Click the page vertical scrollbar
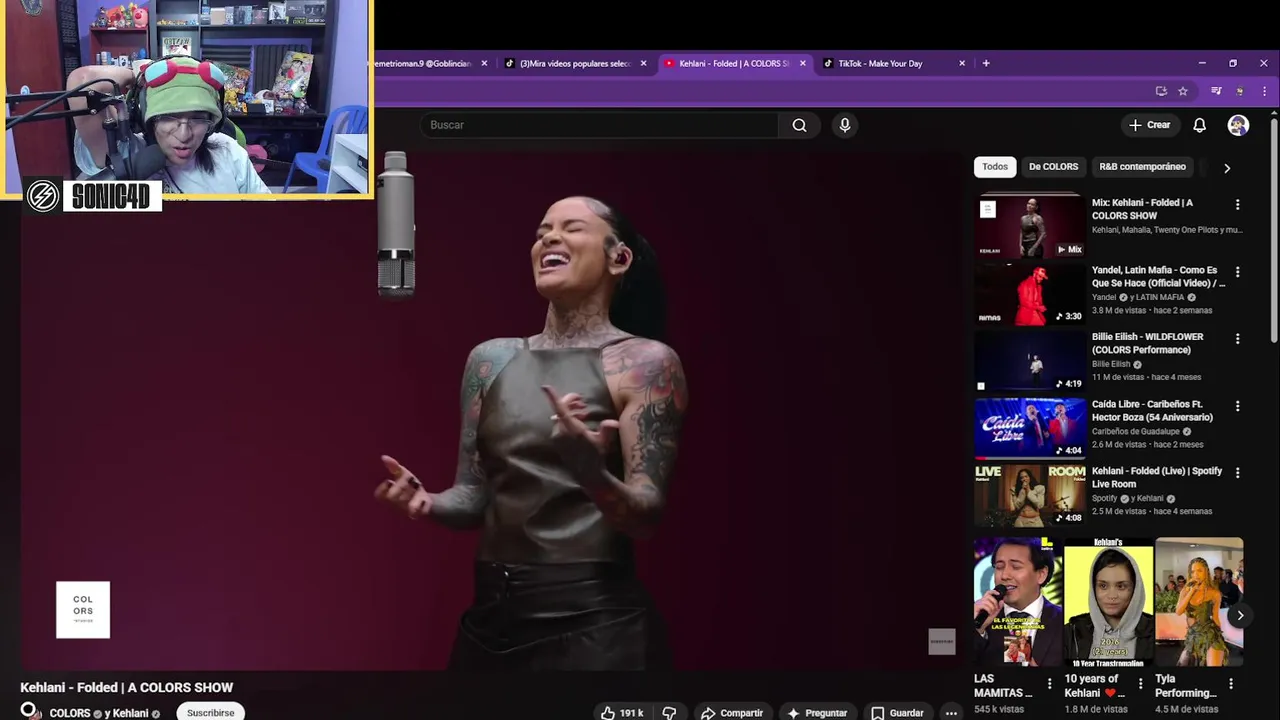The width and height of the screenshot is (1280, 720). tap(1274, 230)
